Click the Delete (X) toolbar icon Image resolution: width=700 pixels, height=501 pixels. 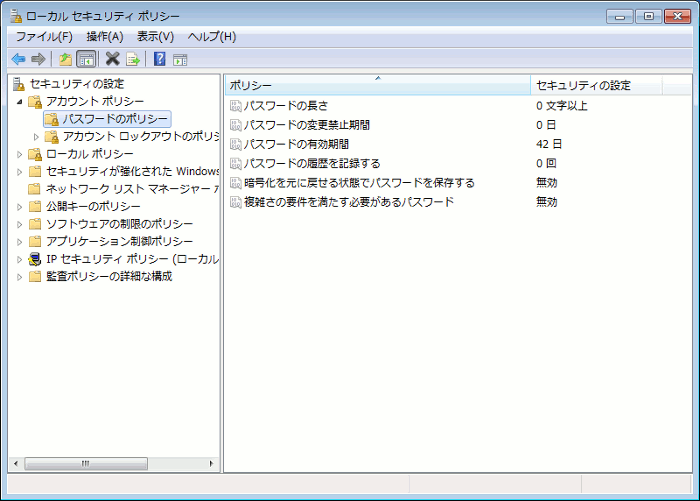click(113, 59)
